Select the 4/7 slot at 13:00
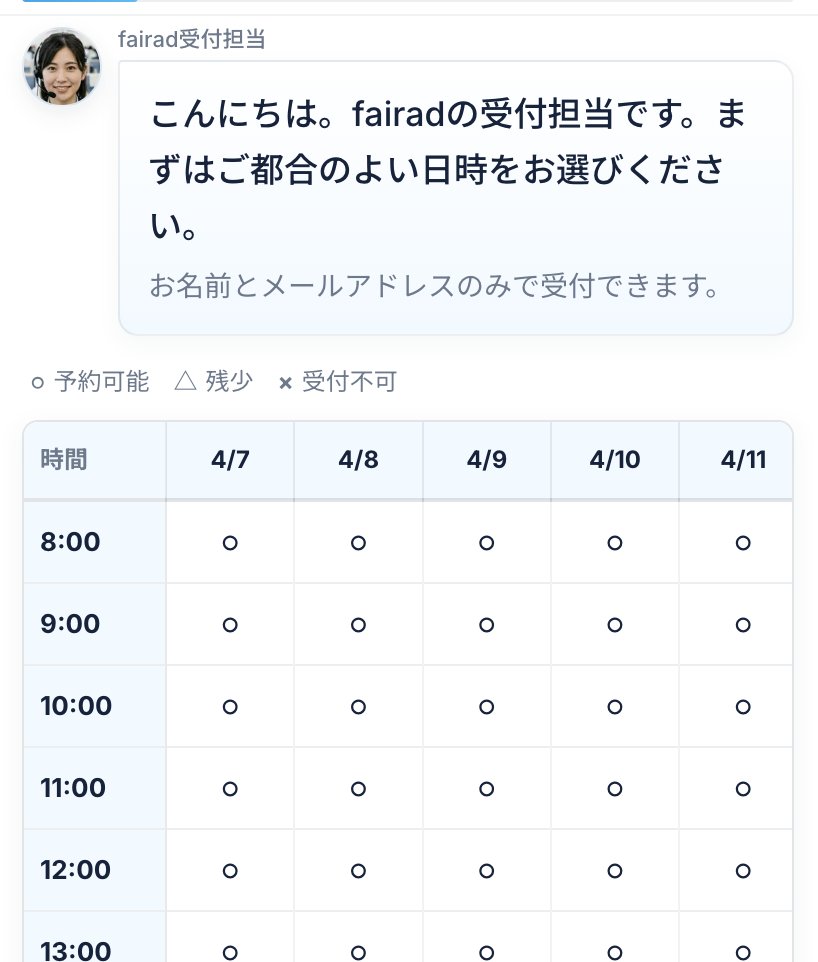The width and height of the screenshot is (818, 962). pos(230,951)
